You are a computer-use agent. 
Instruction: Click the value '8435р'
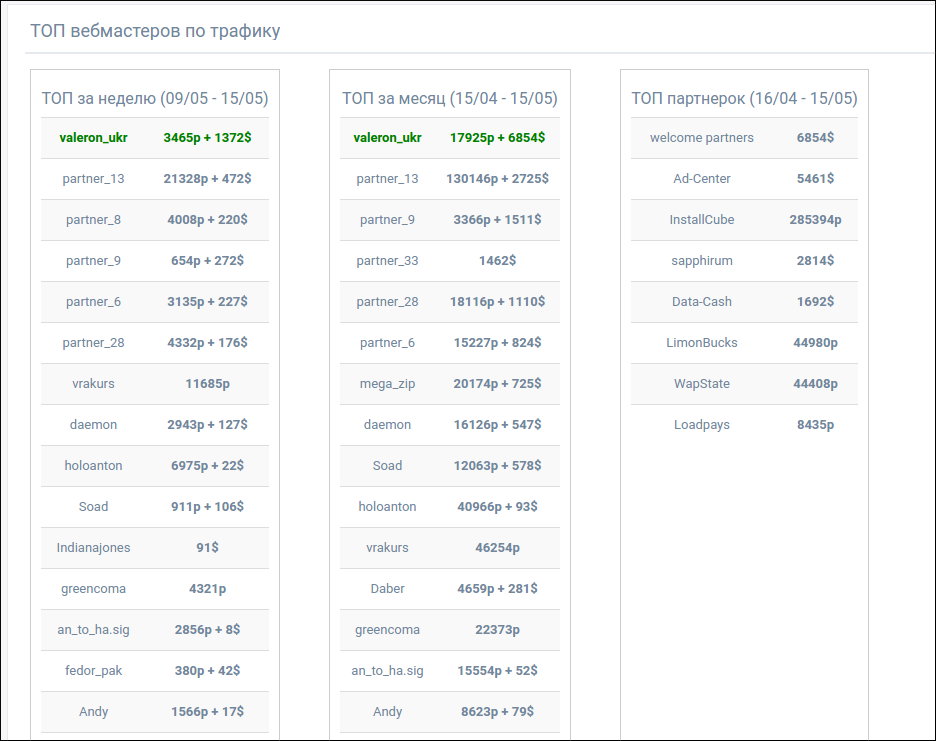(815, 425)
